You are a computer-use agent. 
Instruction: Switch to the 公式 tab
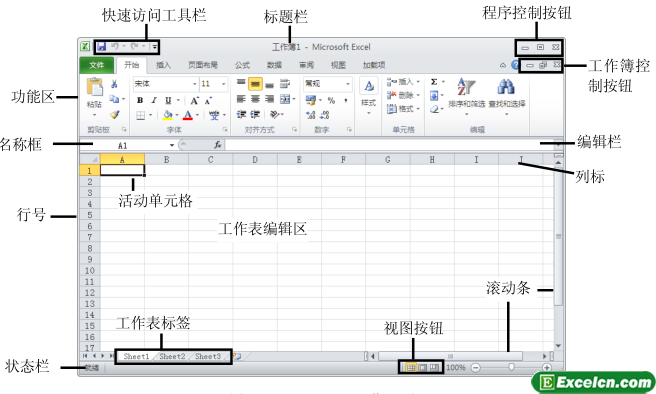pos(242,65)
